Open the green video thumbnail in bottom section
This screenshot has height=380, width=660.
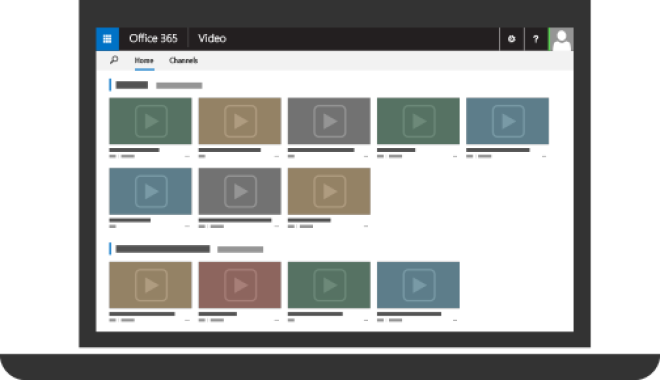point(329,285)
